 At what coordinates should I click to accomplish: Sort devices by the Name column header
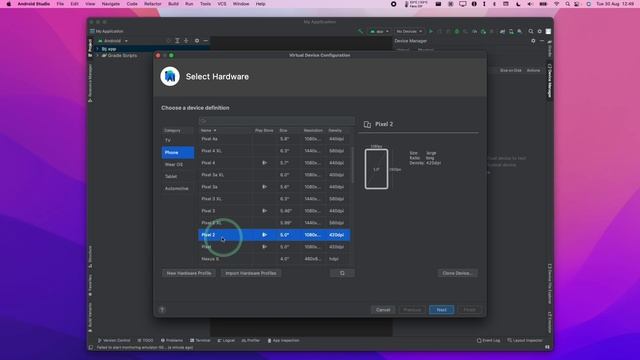224,130
